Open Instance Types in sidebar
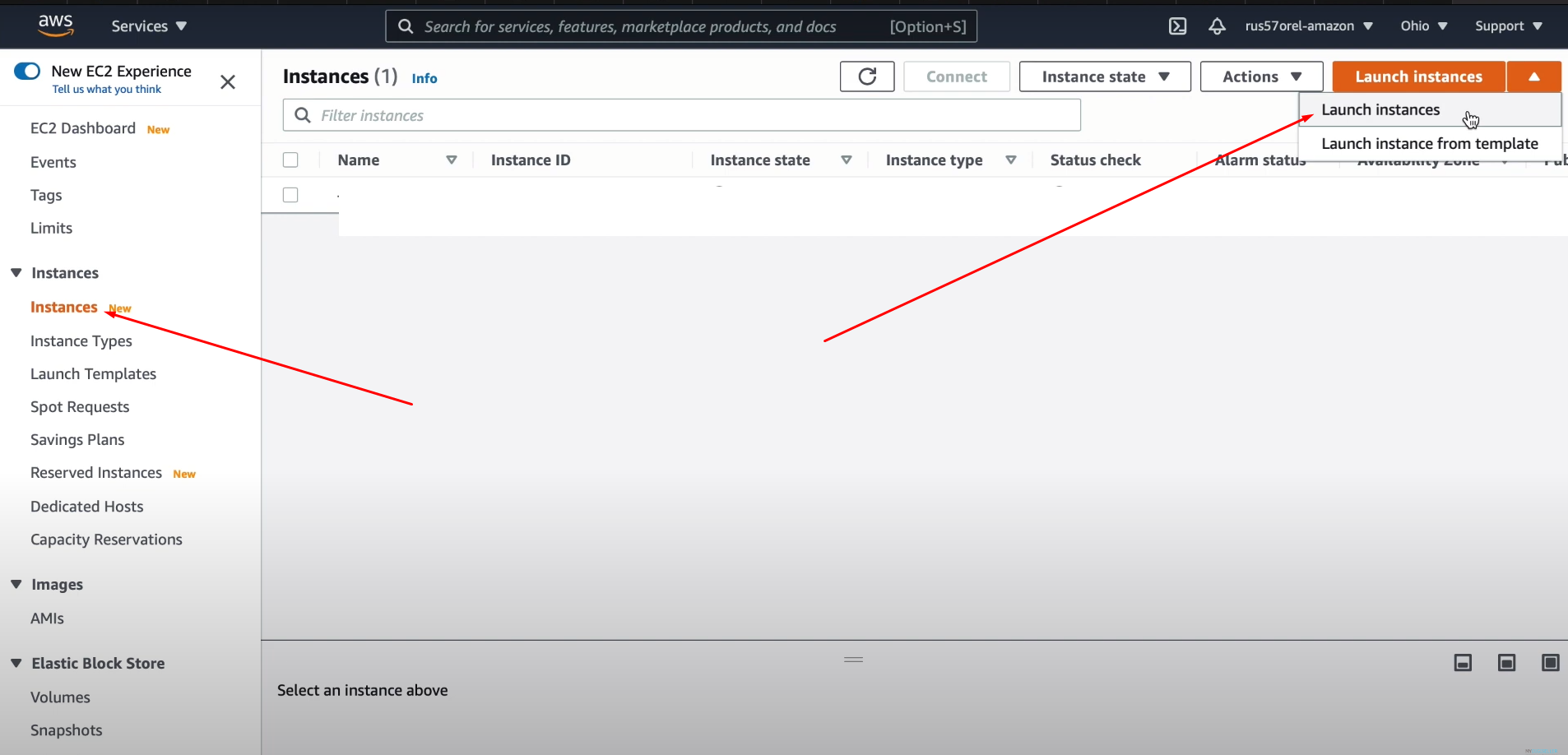Image resolution: width=1568 pixels, height=755 pixels. tap(81, 340)
